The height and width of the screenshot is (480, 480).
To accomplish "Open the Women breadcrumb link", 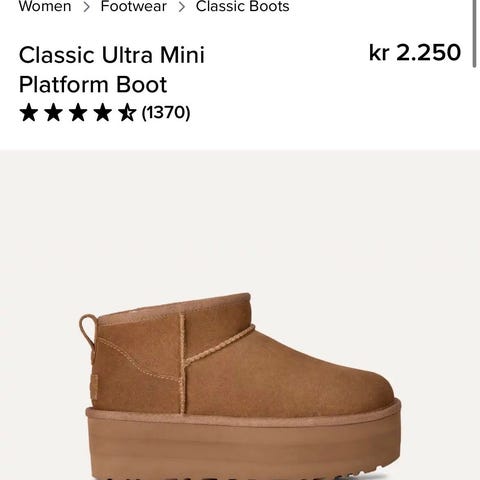I will click(45, 6).
